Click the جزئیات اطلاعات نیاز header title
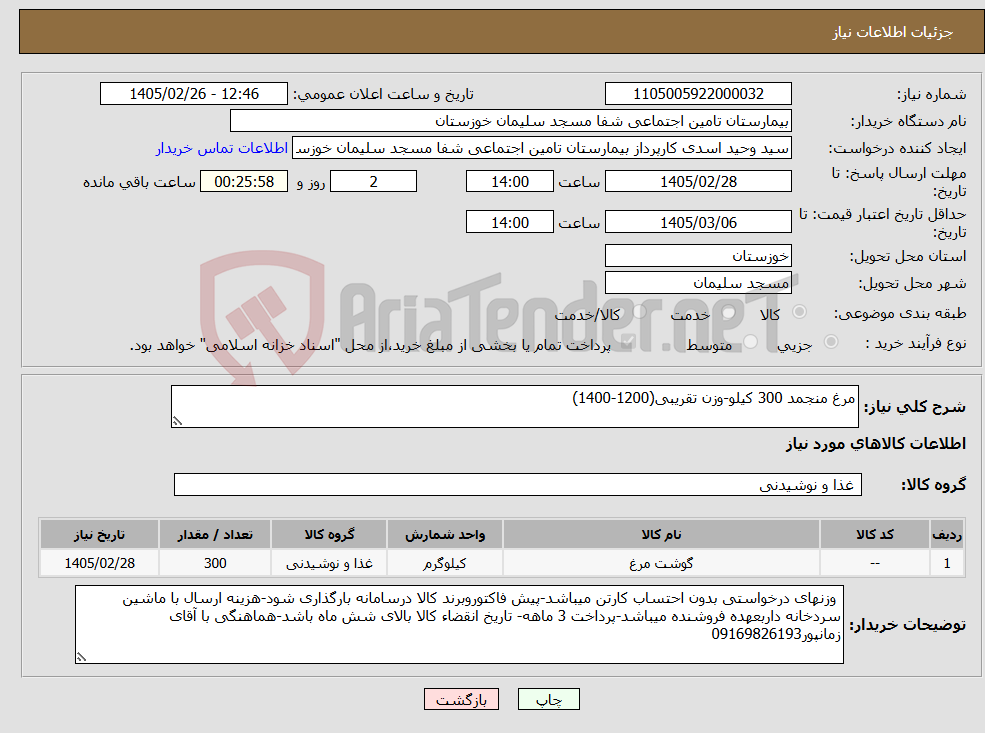This screenshot has height=733, width=985. (x=893, y=32)
